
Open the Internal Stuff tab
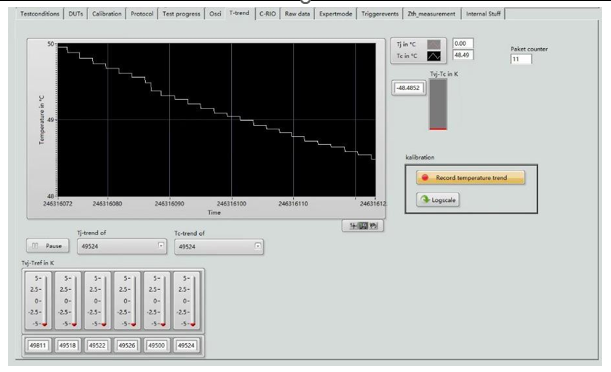483,14
